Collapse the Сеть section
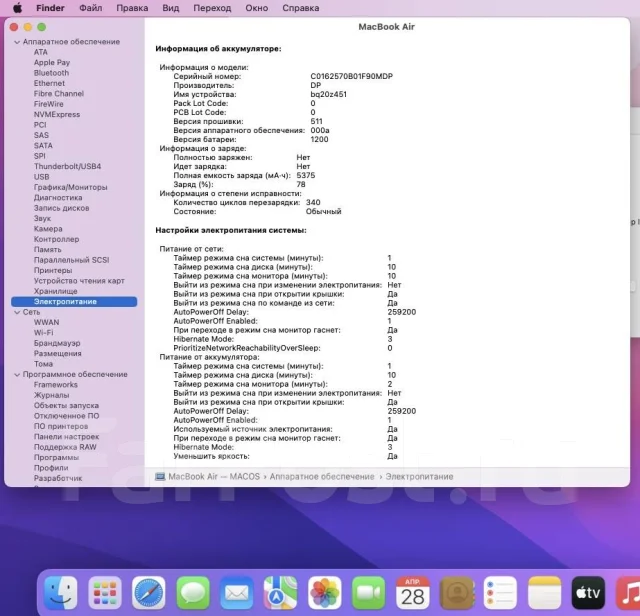 (17, 312)
